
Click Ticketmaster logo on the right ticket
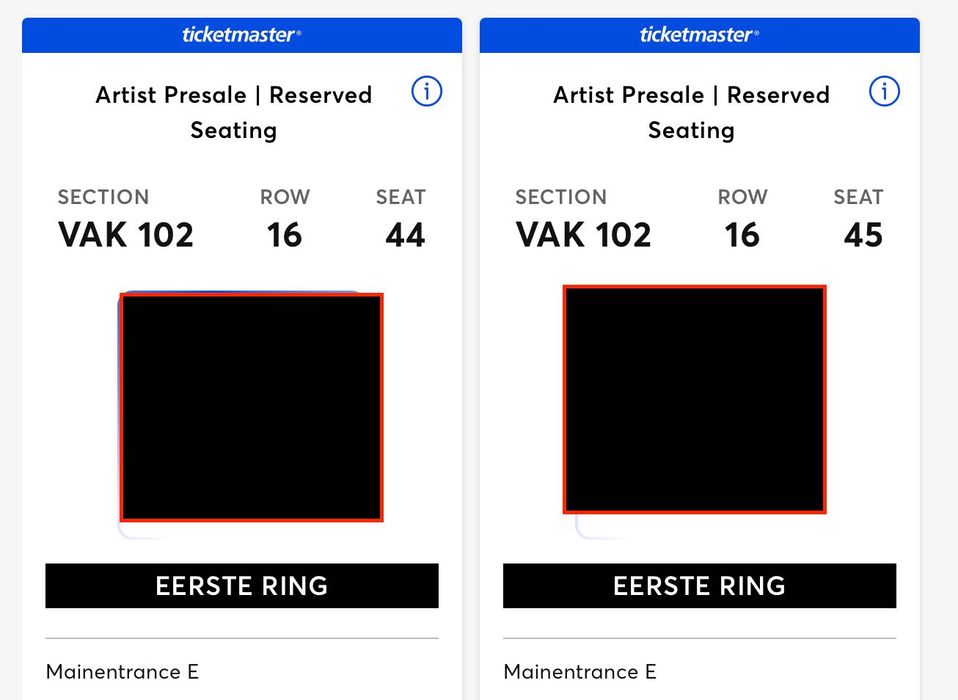point(699,35)
